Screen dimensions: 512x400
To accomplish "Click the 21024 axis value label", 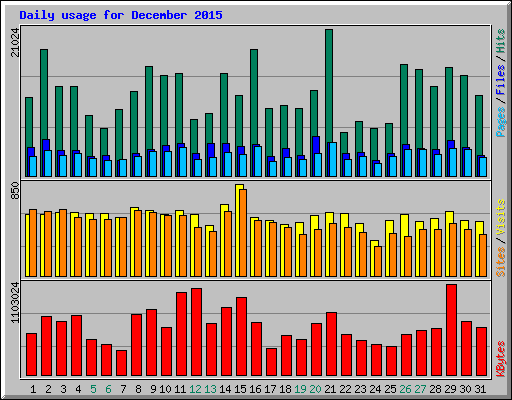I will click(15, 42).
